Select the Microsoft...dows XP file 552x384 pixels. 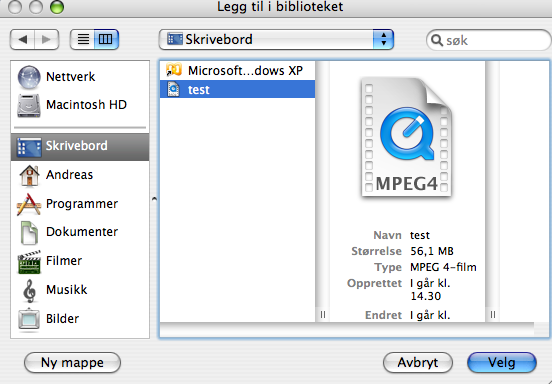tap(237, 71)
